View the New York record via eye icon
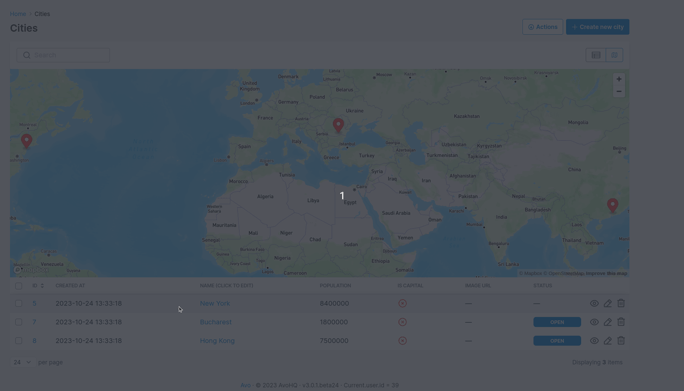Screen dimensions: 684x391 (594, 303)
